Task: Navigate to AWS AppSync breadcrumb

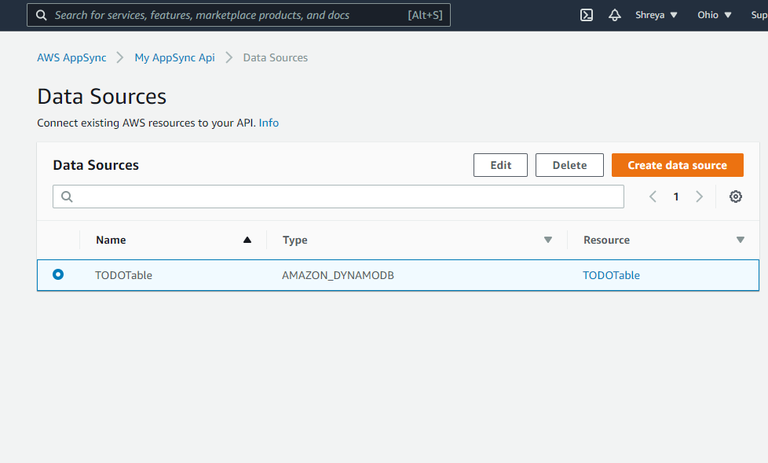Action: click(x=72, y=58)
